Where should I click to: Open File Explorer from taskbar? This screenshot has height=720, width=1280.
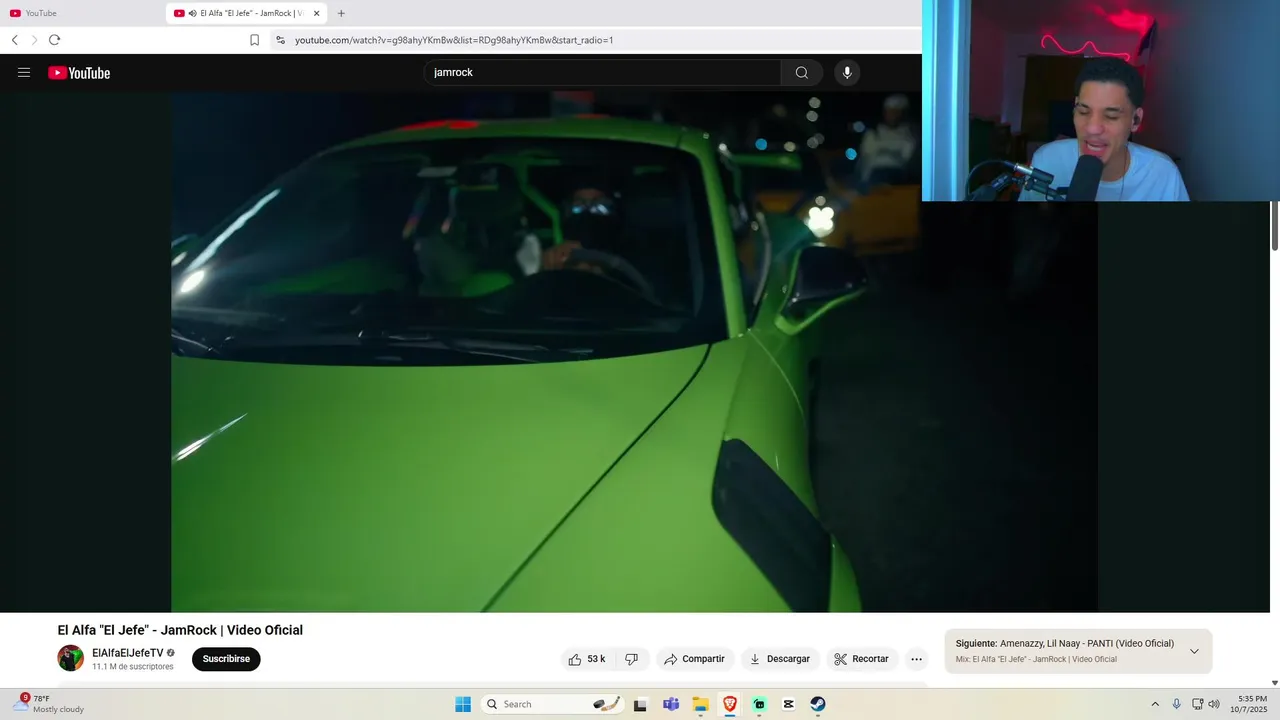tap(701, 704)
